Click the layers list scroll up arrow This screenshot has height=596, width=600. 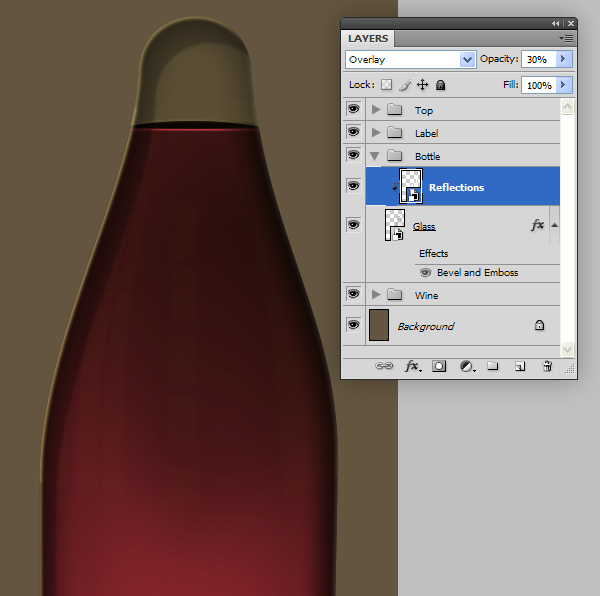(567, 106)
